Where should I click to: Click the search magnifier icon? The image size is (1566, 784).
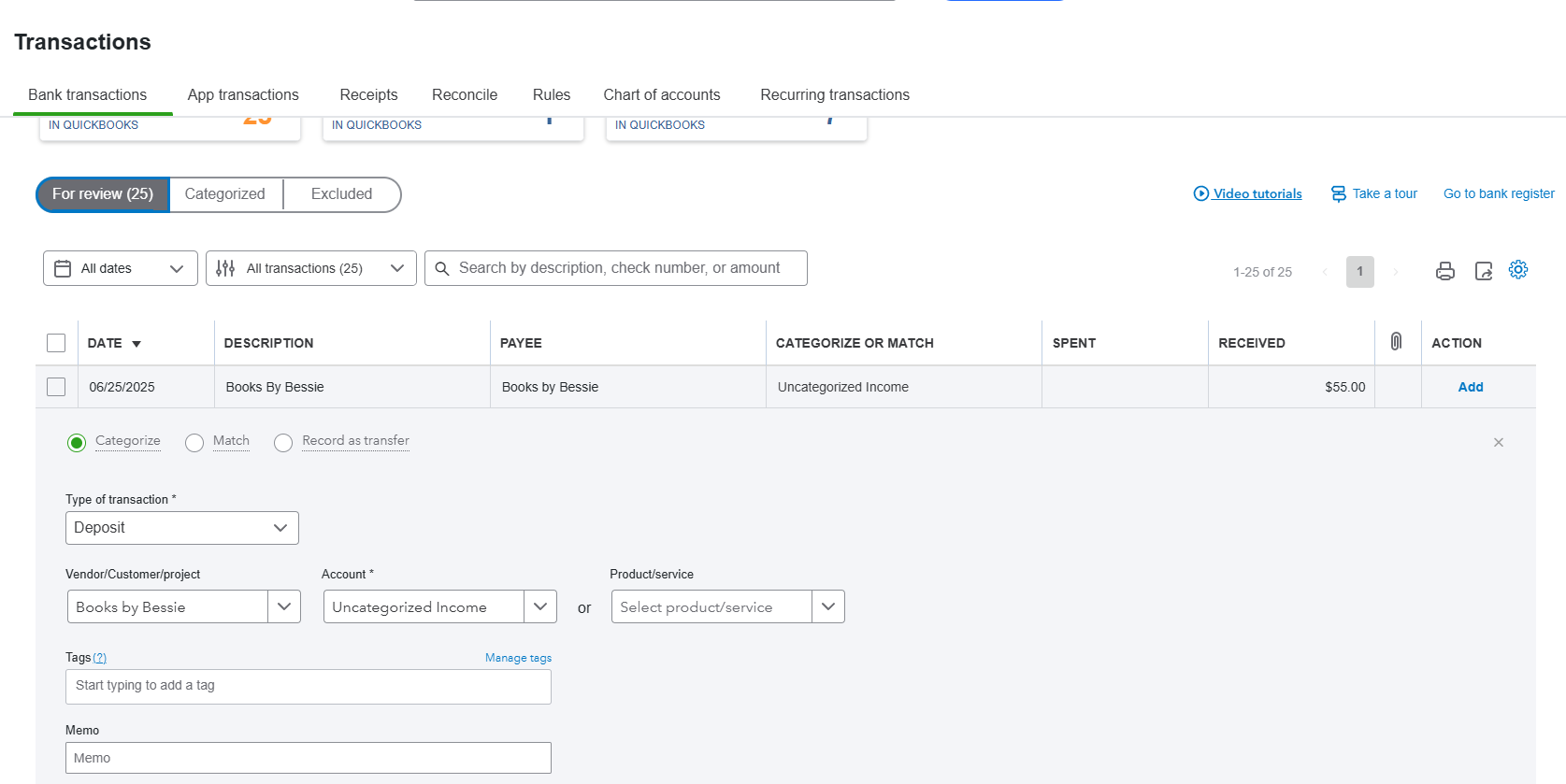click(x=442, y=268)
